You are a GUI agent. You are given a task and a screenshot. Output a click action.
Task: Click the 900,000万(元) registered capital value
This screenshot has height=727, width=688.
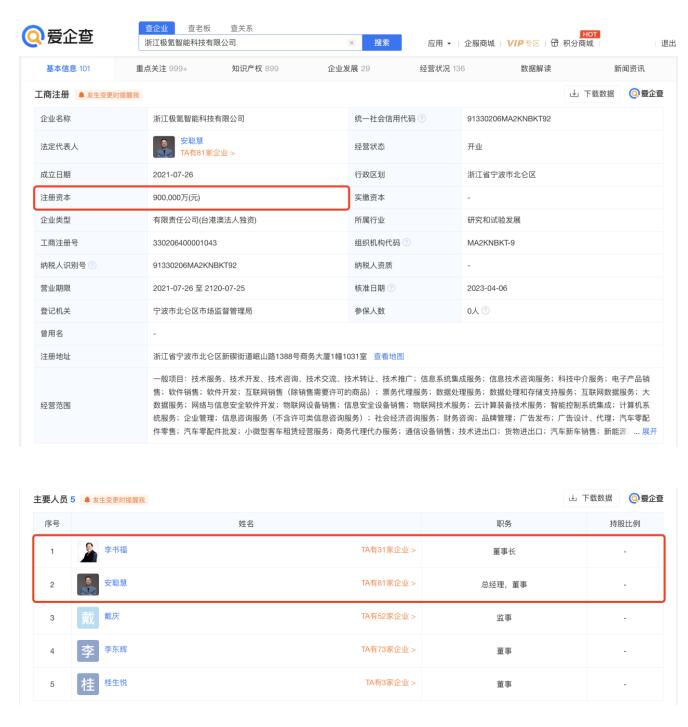point(177,198)
